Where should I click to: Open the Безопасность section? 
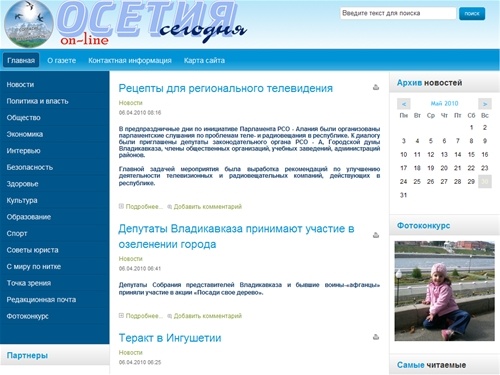click(x=30, y=167)
